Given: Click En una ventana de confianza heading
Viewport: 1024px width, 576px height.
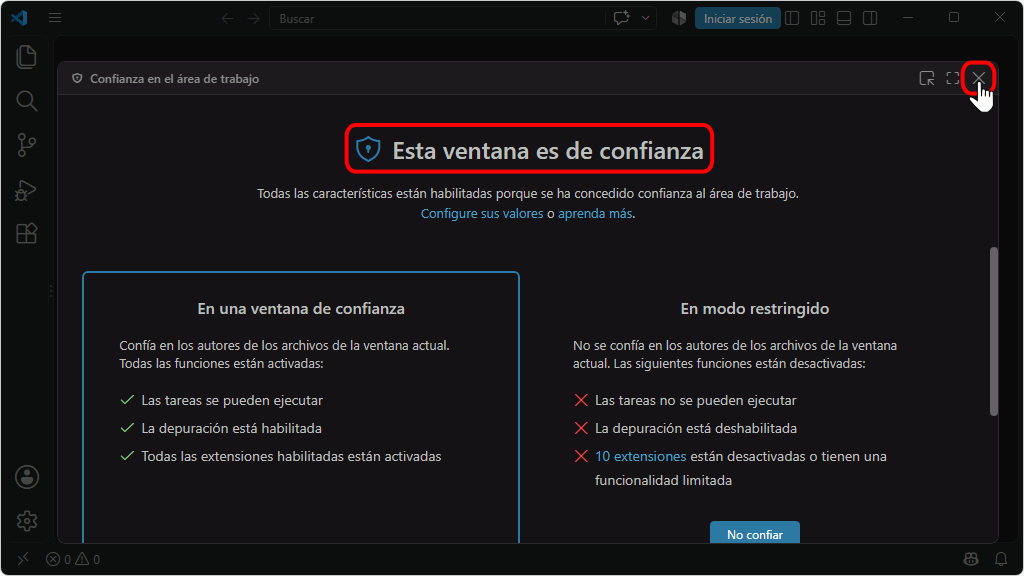Looking at the screenshot, I should click(x=301, y=308).
